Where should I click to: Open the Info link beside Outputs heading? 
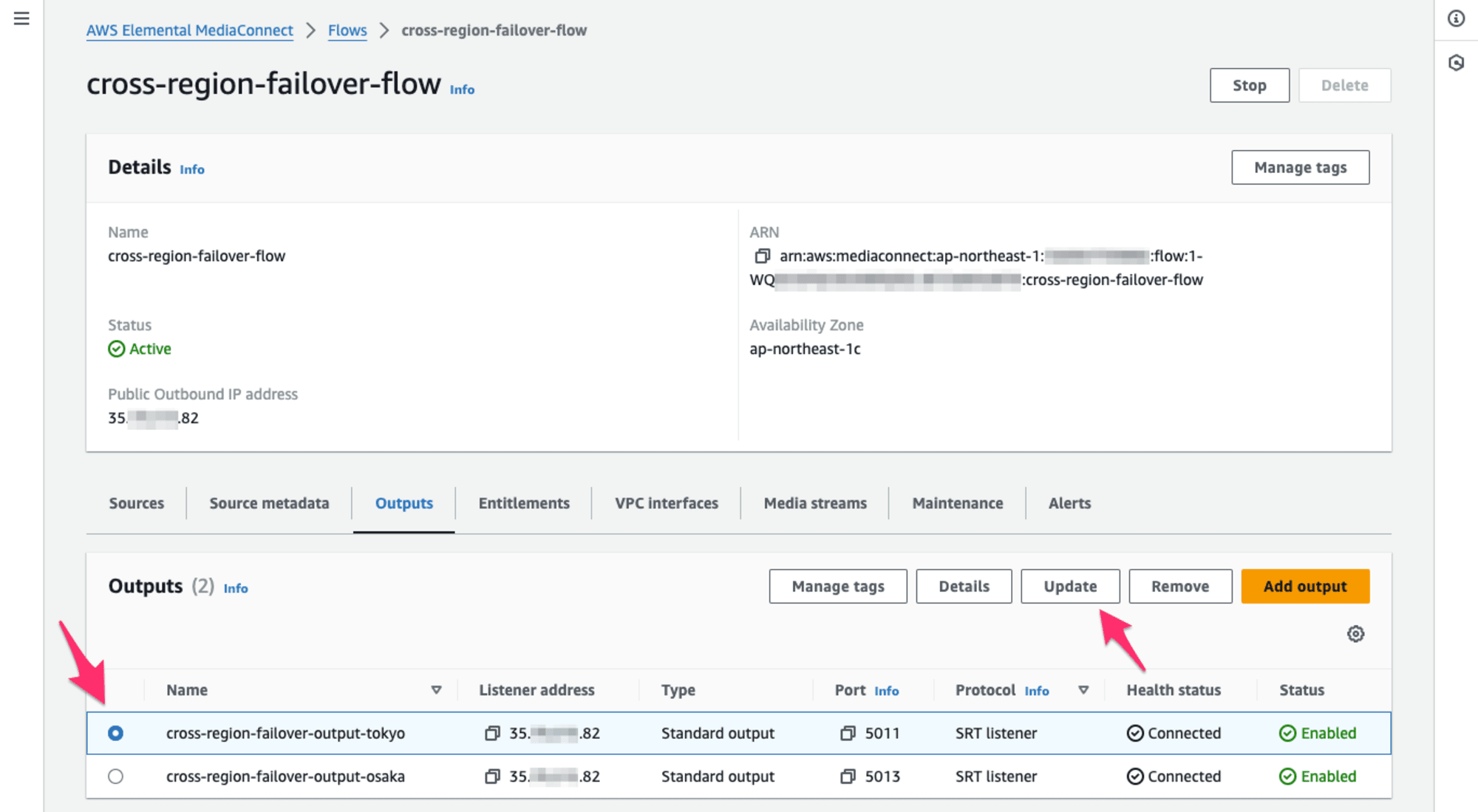click(236, 588)
